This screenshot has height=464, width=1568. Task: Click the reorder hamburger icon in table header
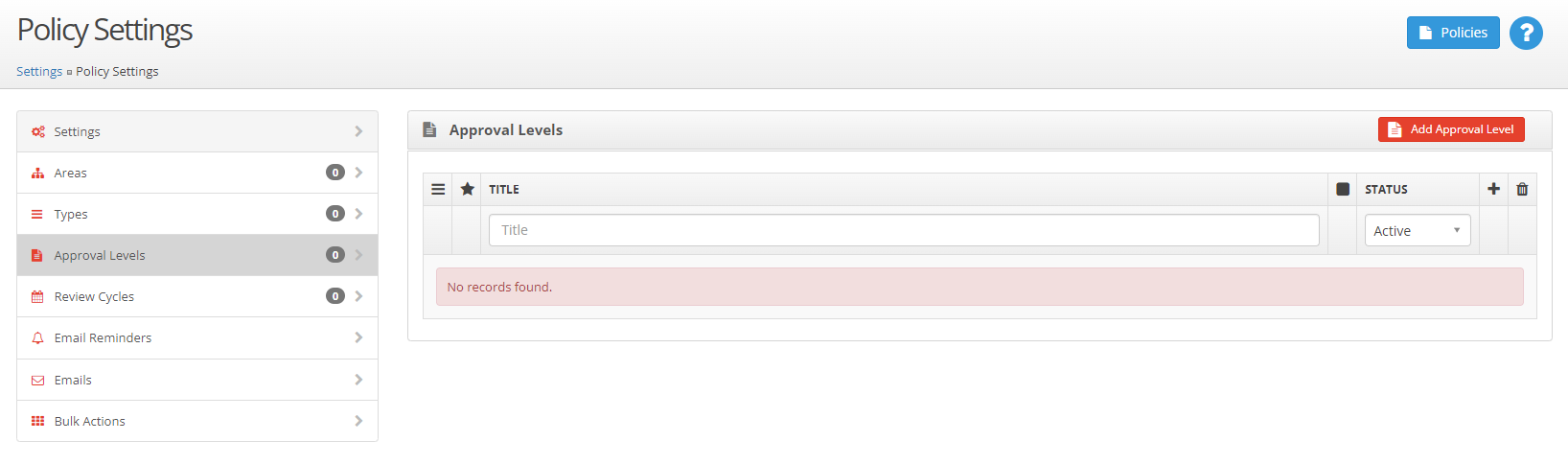click(438, 189)
